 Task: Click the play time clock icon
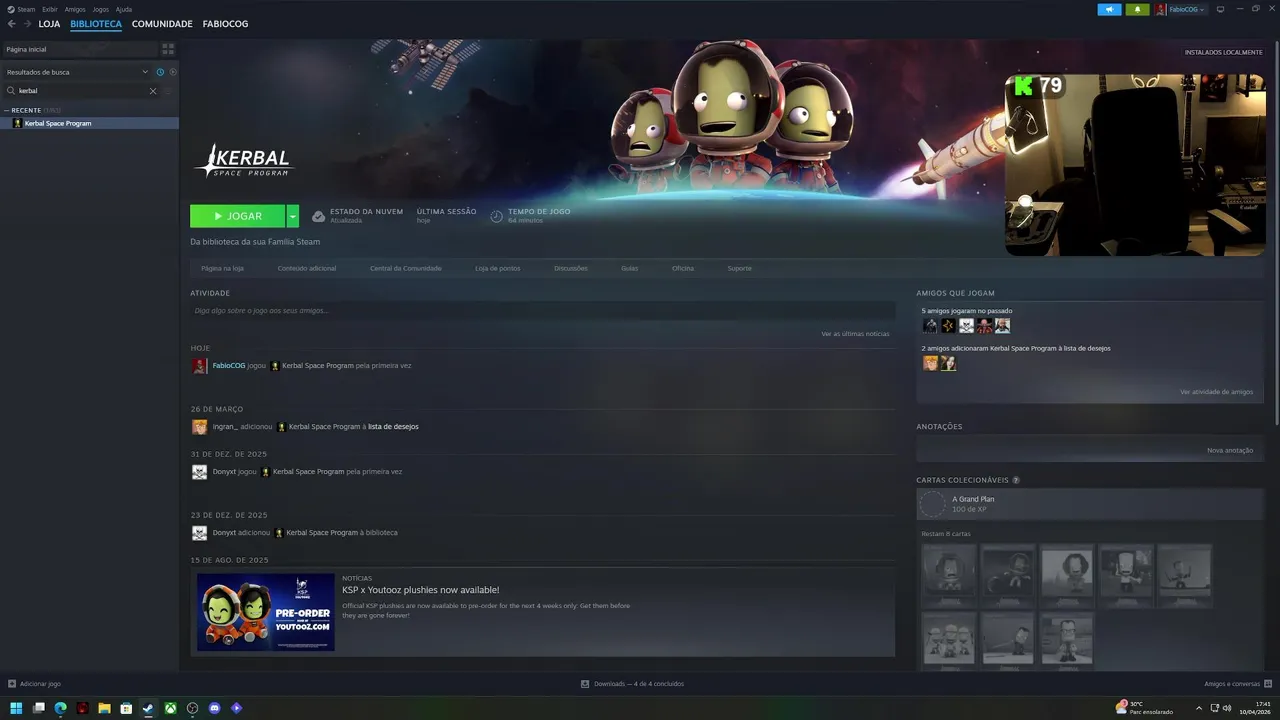[x=497, y=216]
